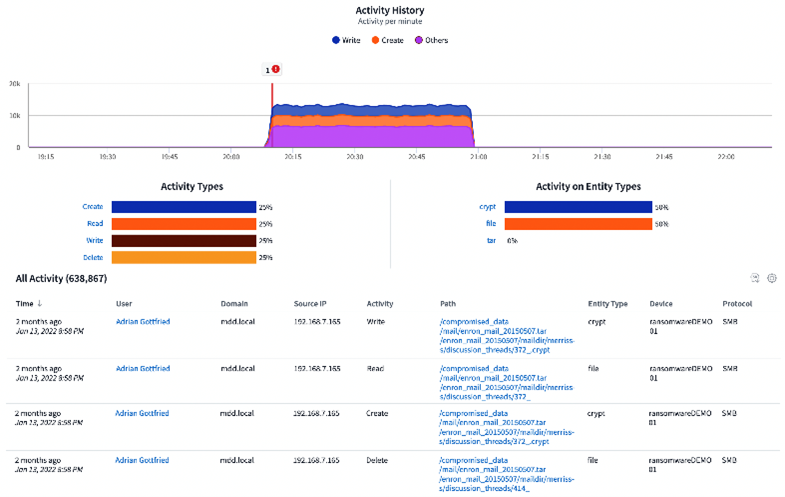Open Adrian Gottfried user in first row

pyautogui.click(x=143, y=321)
